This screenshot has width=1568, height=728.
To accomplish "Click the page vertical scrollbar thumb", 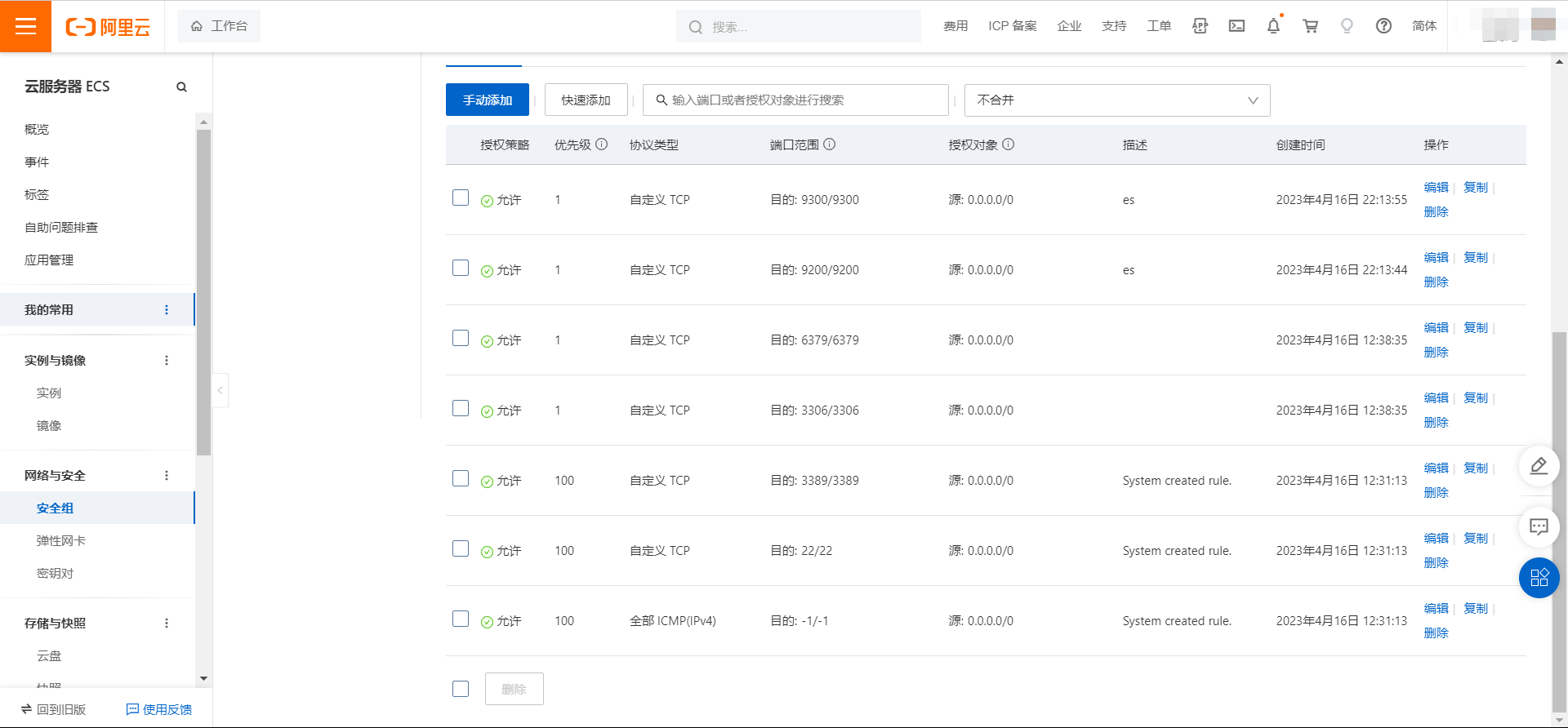I will coord(1560,522).
